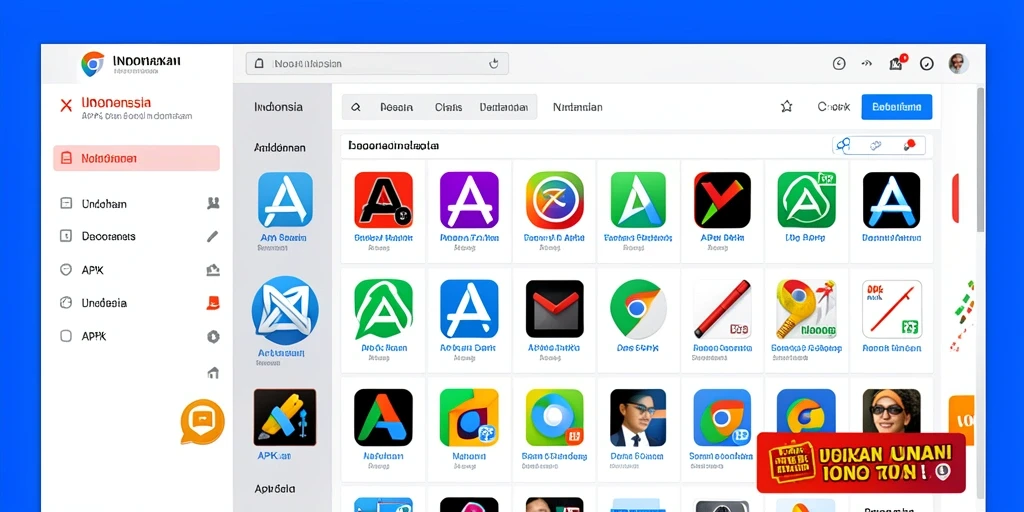Viewport: 1024px width, 512px height.
Task: Close the sidebar with the red X icon
Action: tap(66, 105)
